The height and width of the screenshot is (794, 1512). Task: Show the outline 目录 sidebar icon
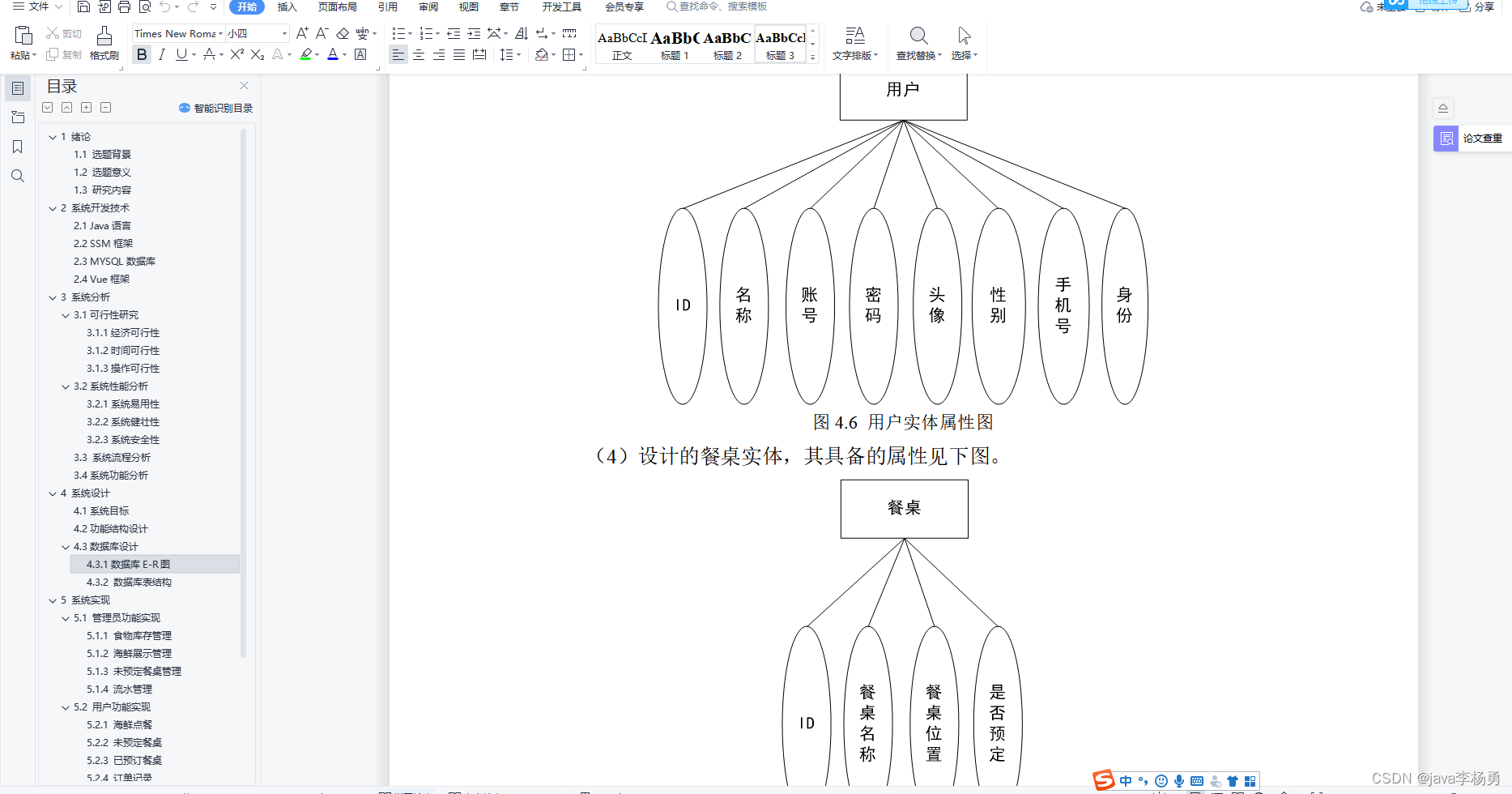[x=18, y=88]
